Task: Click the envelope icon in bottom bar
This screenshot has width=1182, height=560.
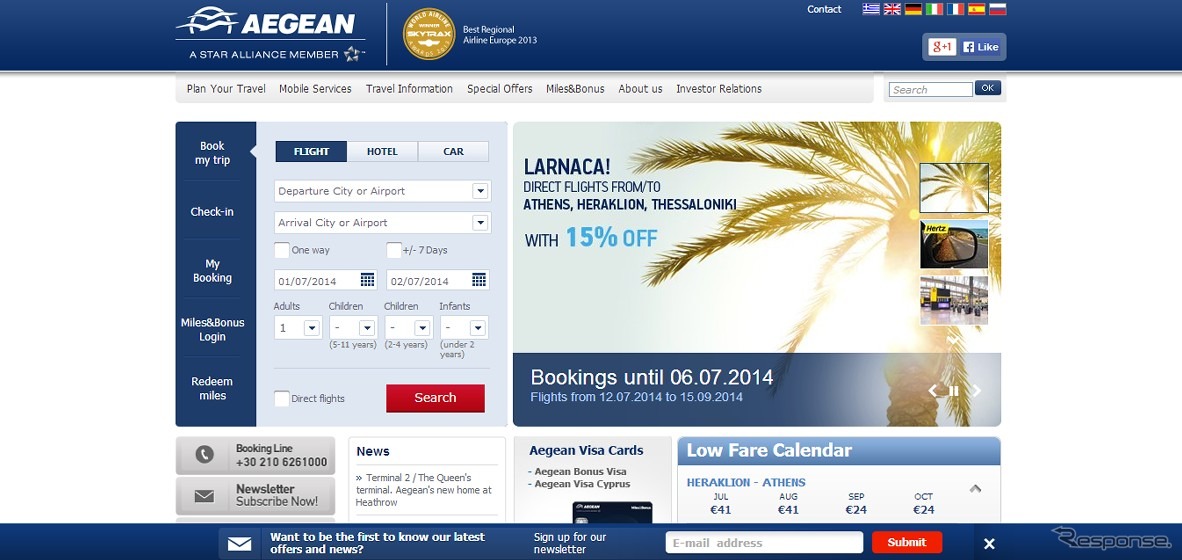Action: [240, 543]
